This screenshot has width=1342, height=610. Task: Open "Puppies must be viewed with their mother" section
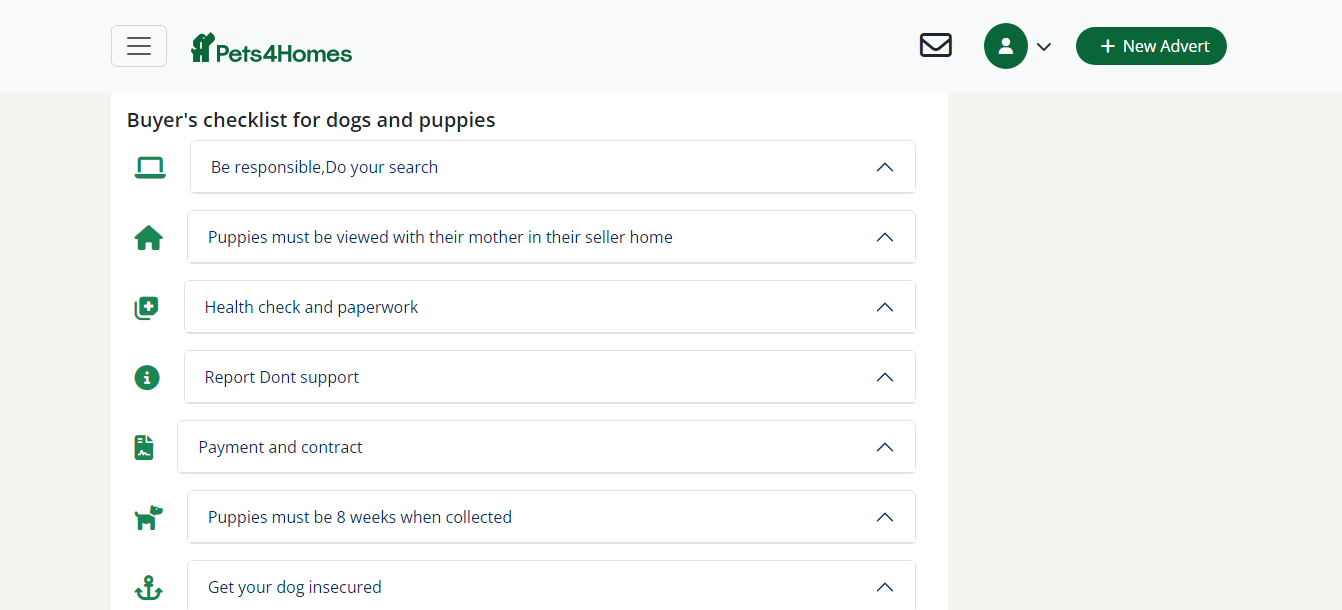[551, 237]
